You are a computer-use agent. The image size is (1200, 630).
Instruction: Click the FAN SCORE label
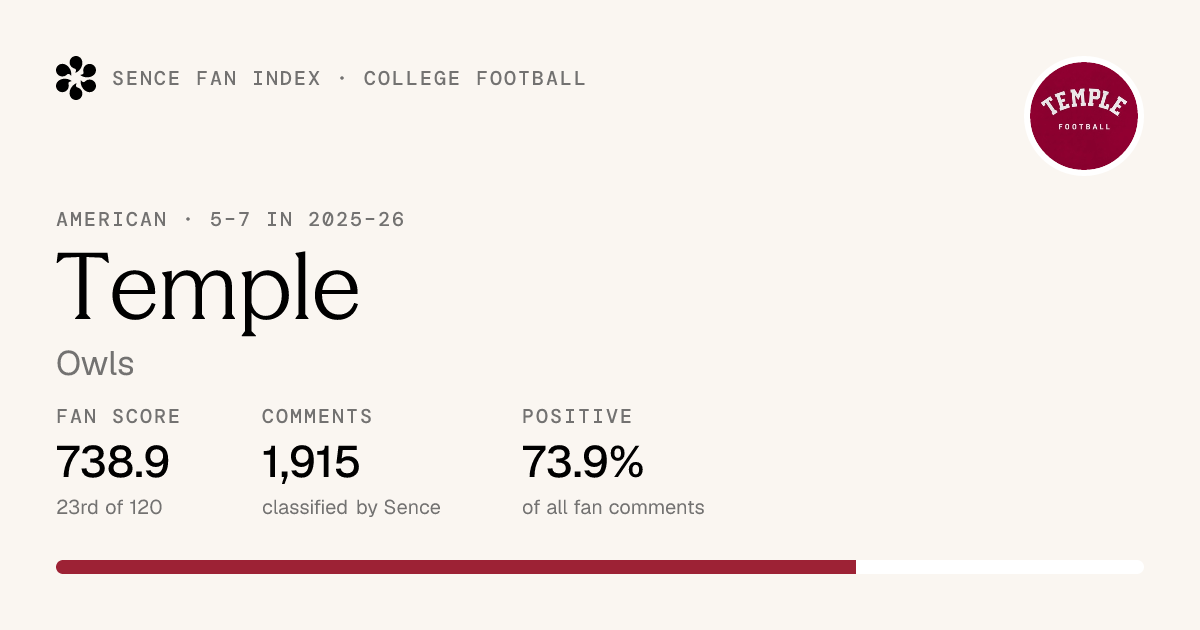coord(119,416)
